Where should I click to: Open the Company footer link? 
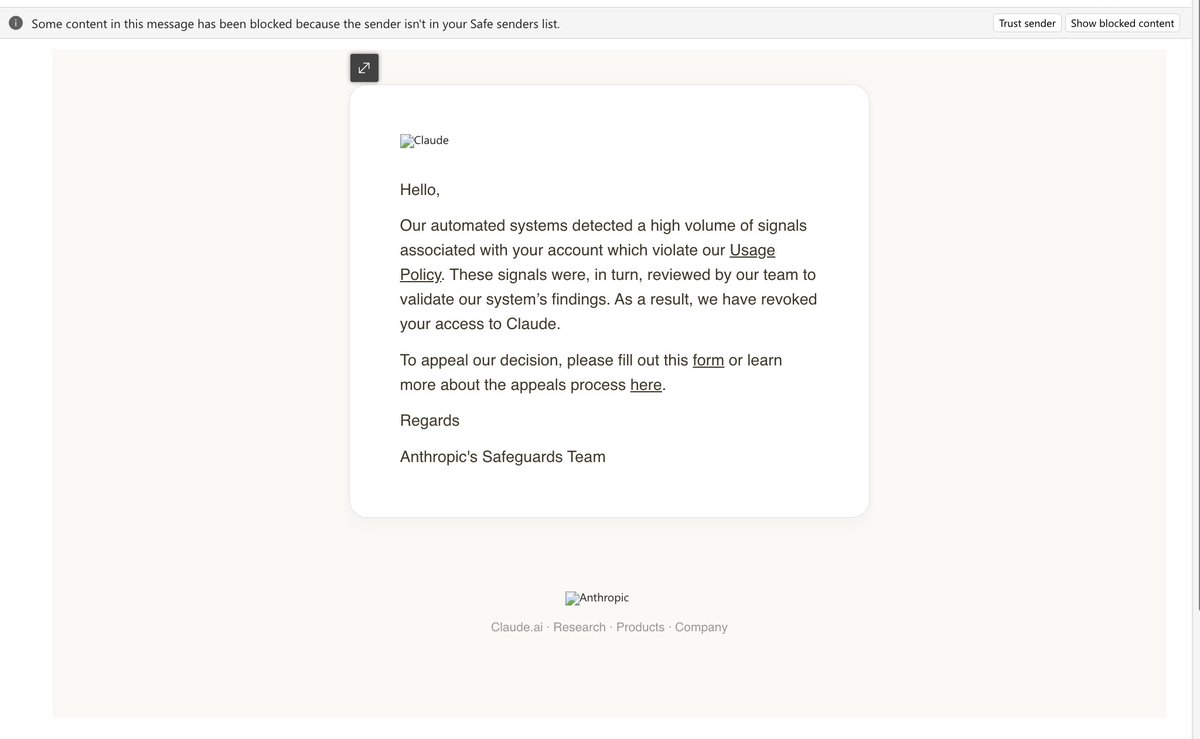[x=701, y=627]
